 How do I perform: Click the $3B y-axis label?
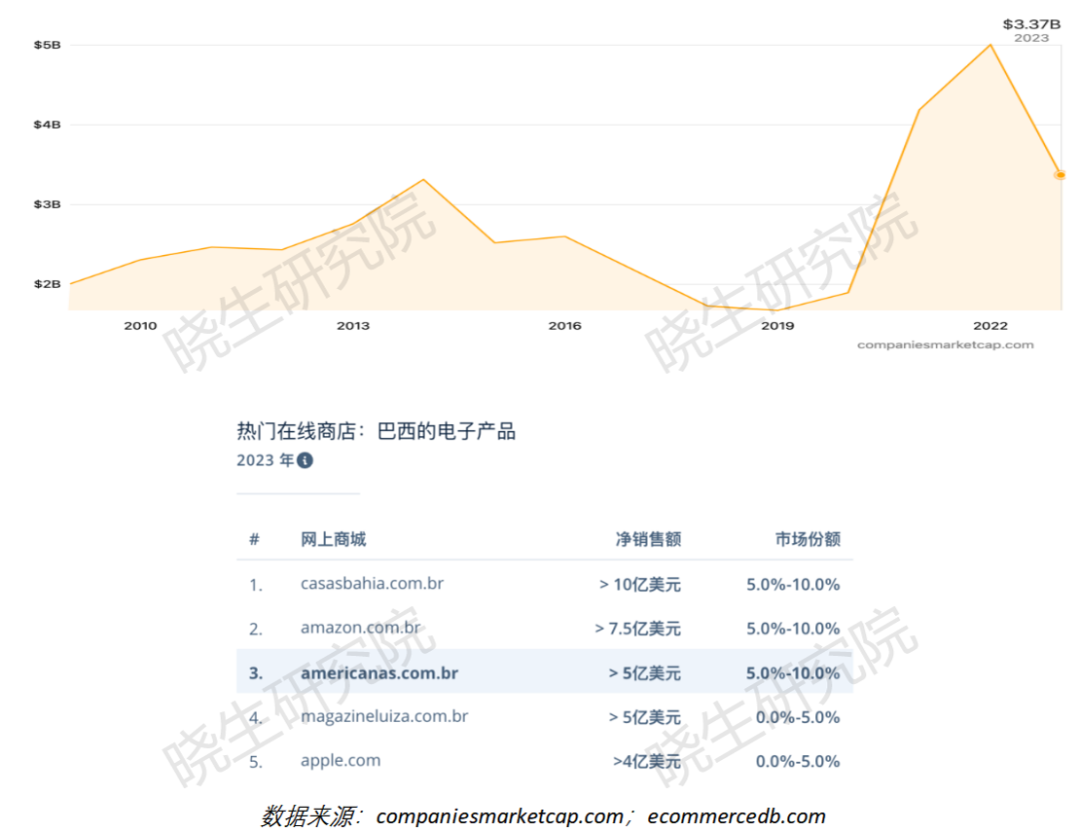47,205
